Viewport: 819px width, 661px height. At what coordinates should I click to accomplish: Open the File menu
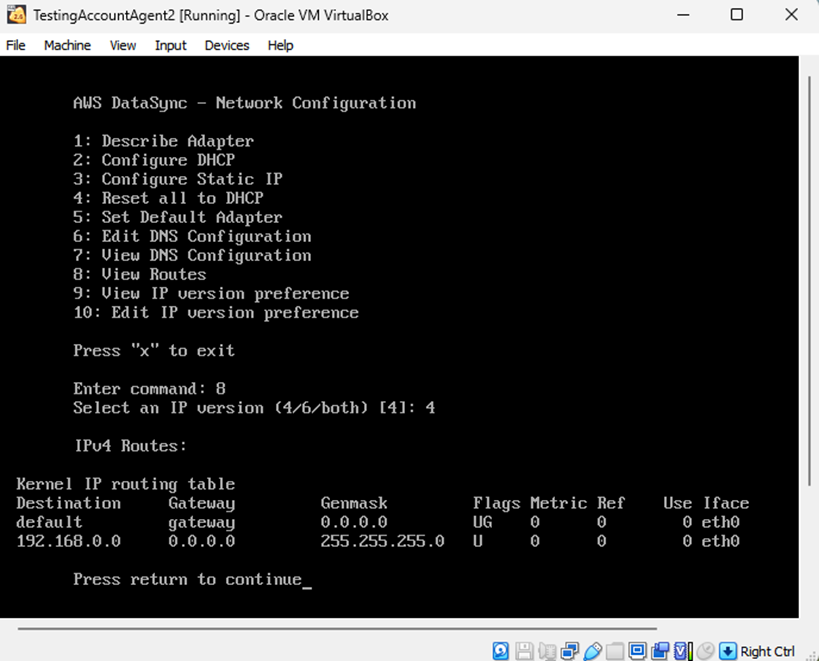point(15,45)
